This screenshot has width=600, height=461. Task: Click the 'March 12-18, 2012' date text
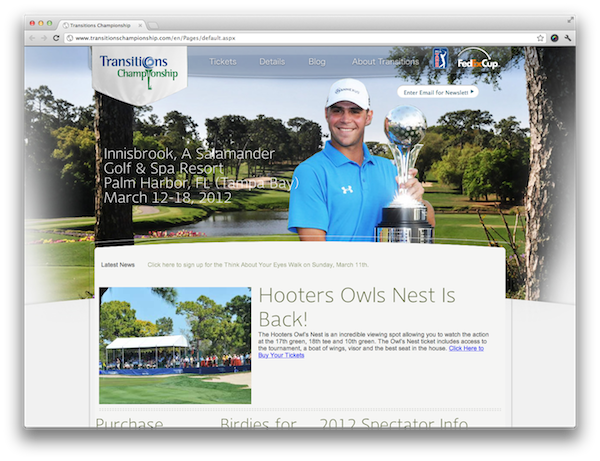[168, 198]
